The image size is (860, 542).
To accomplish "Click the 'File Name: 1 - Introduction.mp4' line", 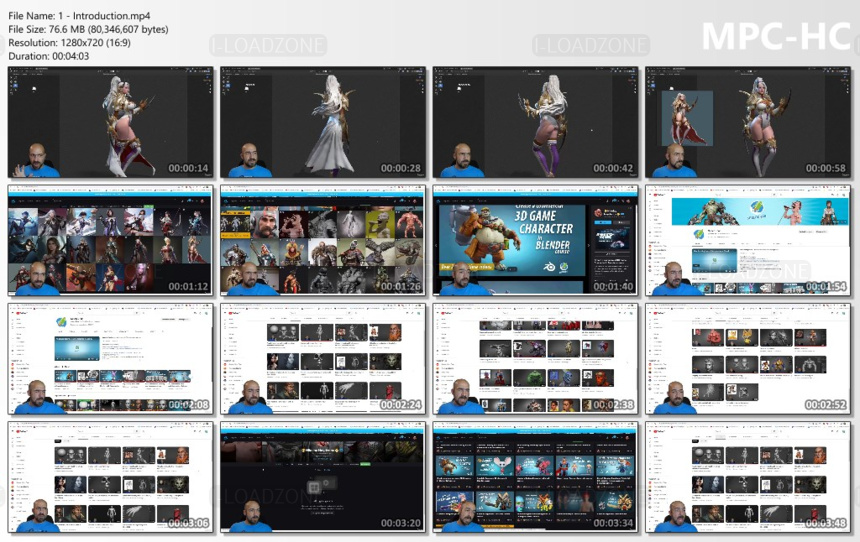I will pos(79,16).
